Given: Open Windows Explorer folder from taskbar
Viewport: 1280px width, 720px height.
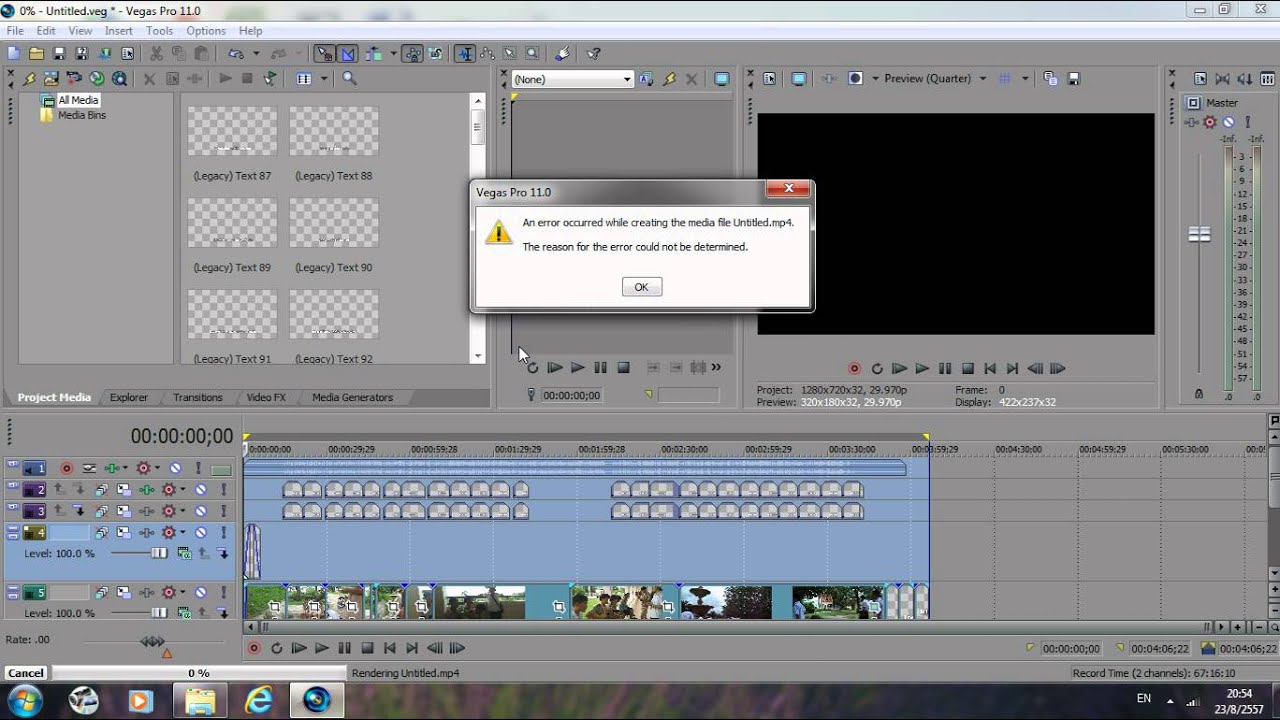Looking at the screenshot, I should 201,699.
